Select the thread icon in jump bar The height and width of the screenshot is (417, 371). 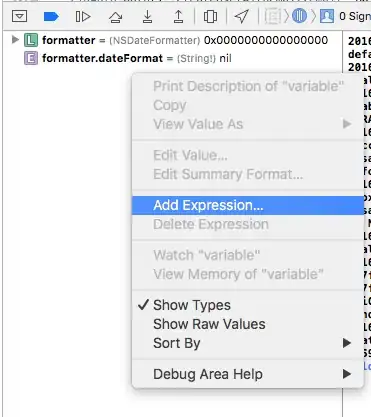click(299, 16)
